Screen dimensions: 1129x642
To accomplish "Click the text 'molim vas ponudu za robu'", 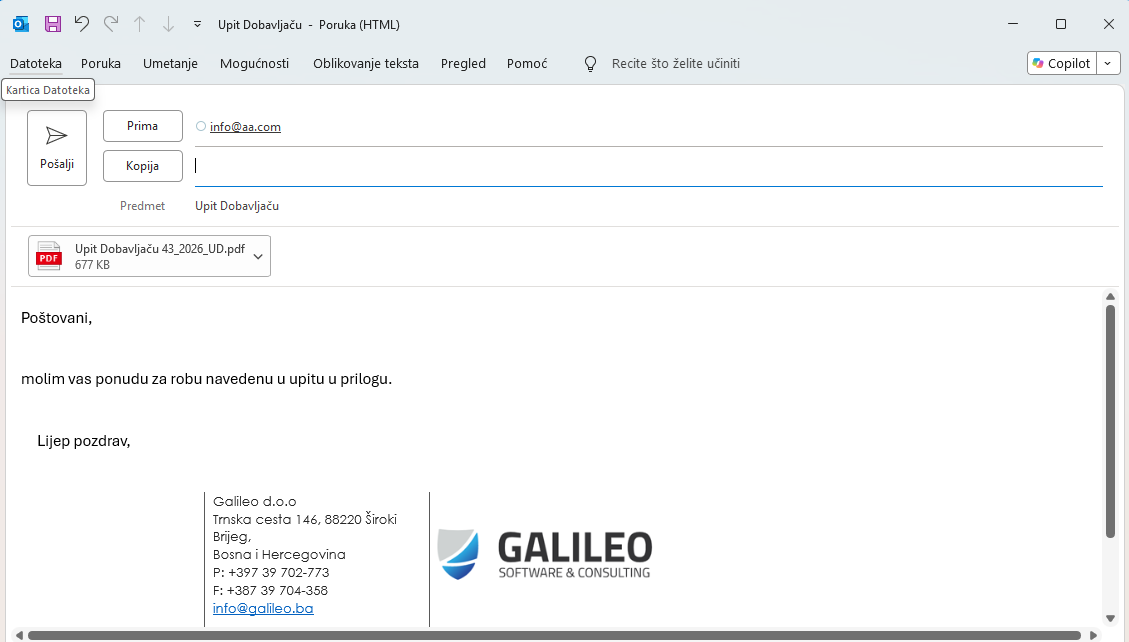I will tap(112, 379).
